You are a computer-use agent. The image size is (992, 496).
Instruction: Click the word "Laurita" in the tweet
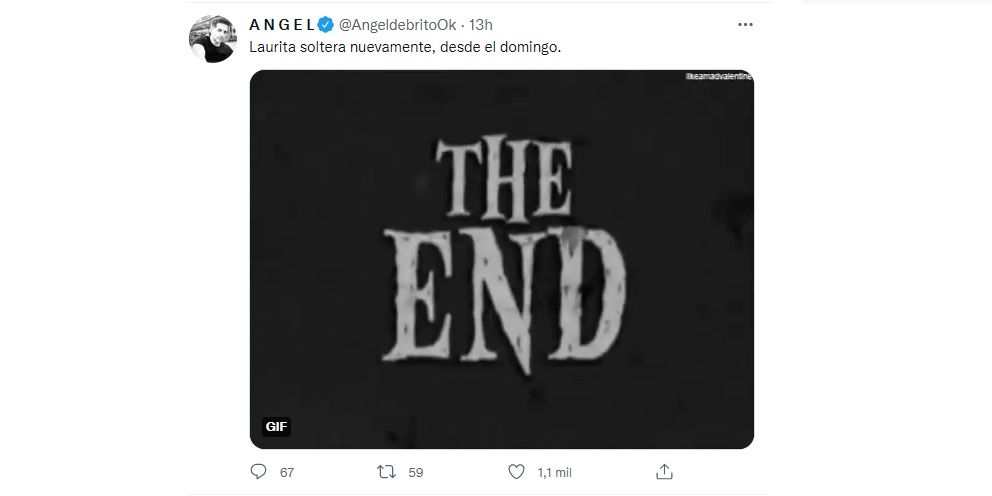273,47
